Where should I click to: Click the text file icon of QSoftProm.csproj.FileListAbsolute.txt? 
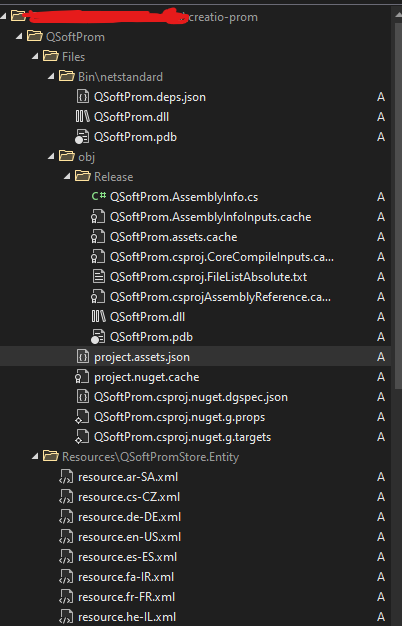pos(99,277)
